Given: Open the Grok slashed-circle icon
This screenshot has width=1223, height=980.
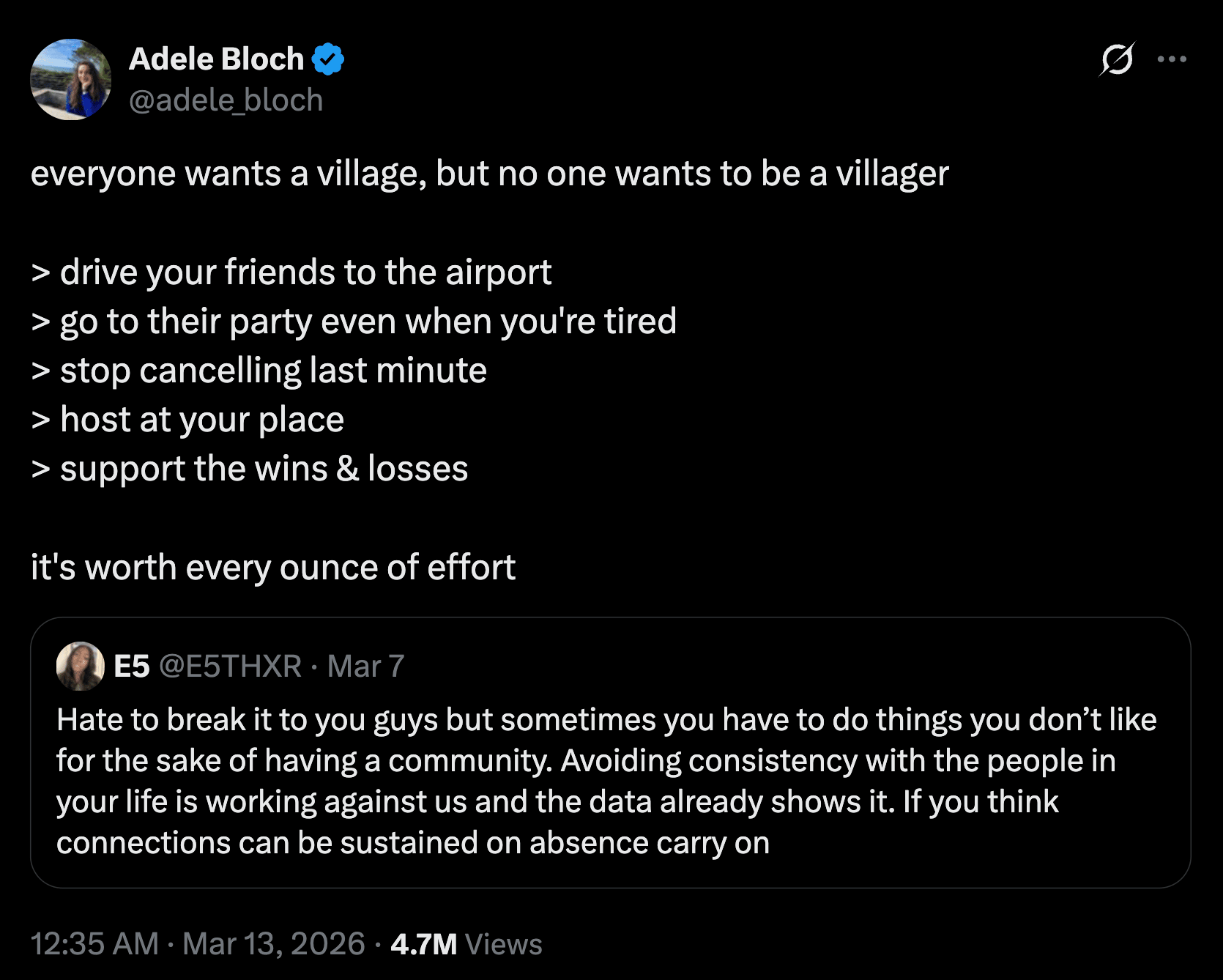Looking at the screenshot, I should [x=1117, y=59].
